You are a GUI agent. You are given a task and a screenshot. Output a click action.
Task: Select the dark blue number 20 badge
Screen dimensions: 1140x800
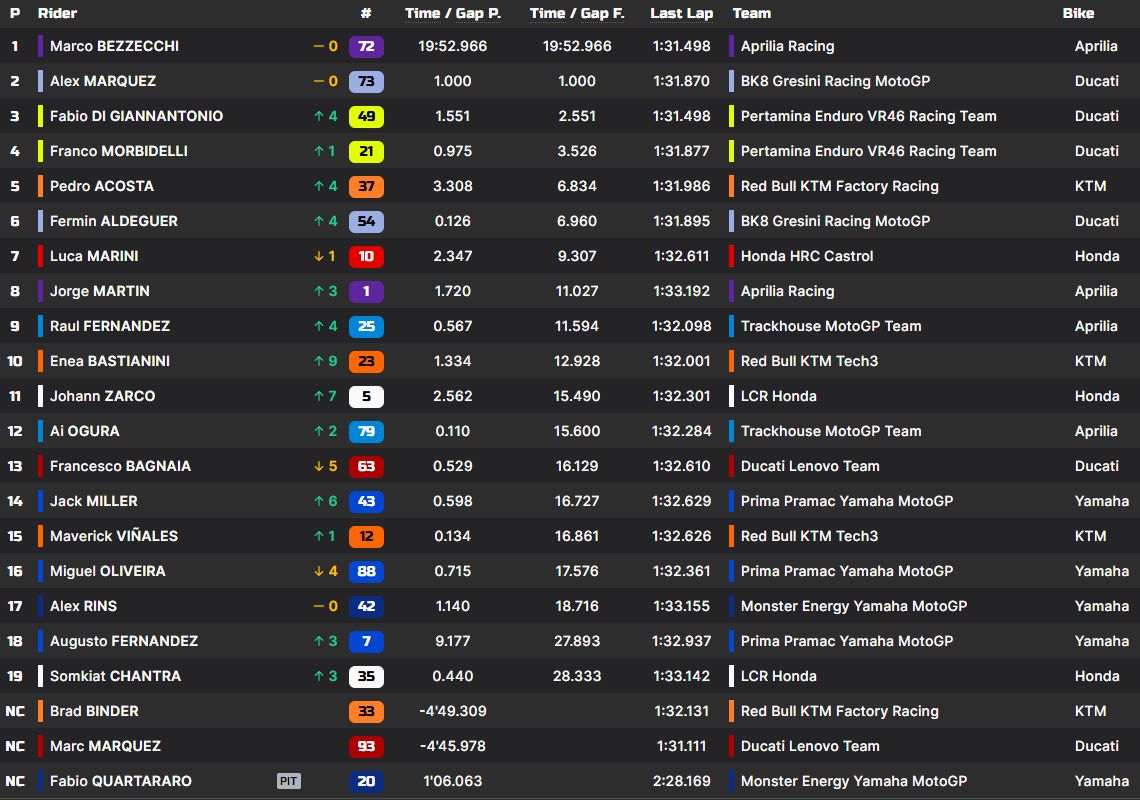(366, 781)
